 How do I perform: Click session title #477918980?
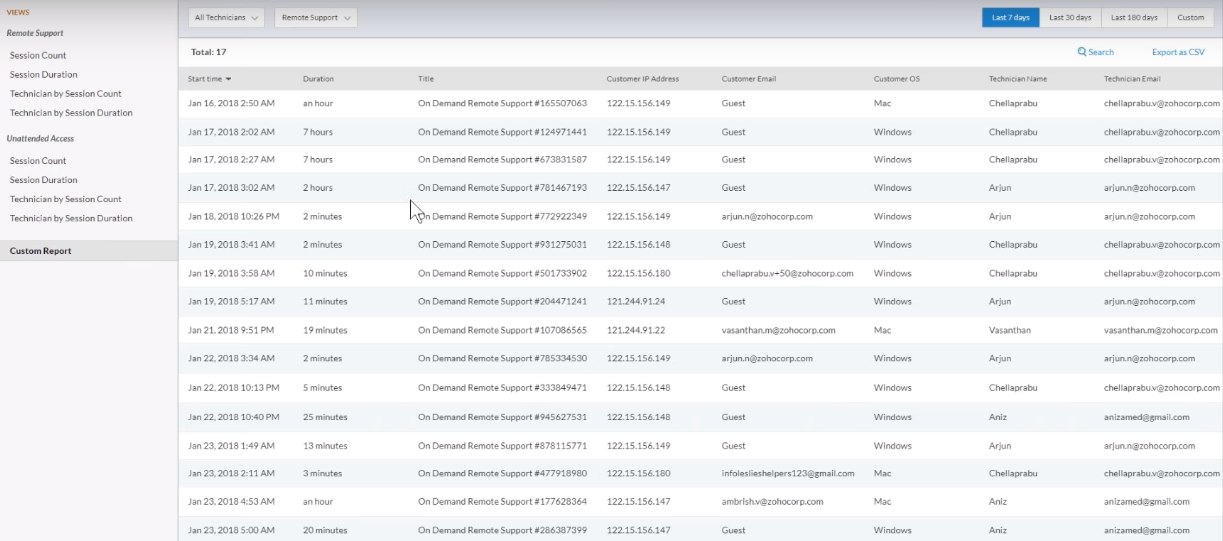click(502, 474)
